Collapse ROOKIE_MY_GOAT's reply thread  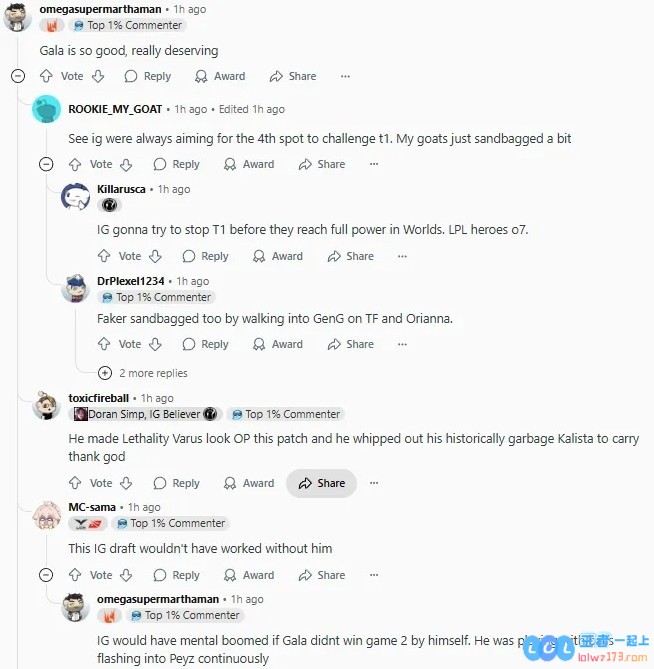46,164
